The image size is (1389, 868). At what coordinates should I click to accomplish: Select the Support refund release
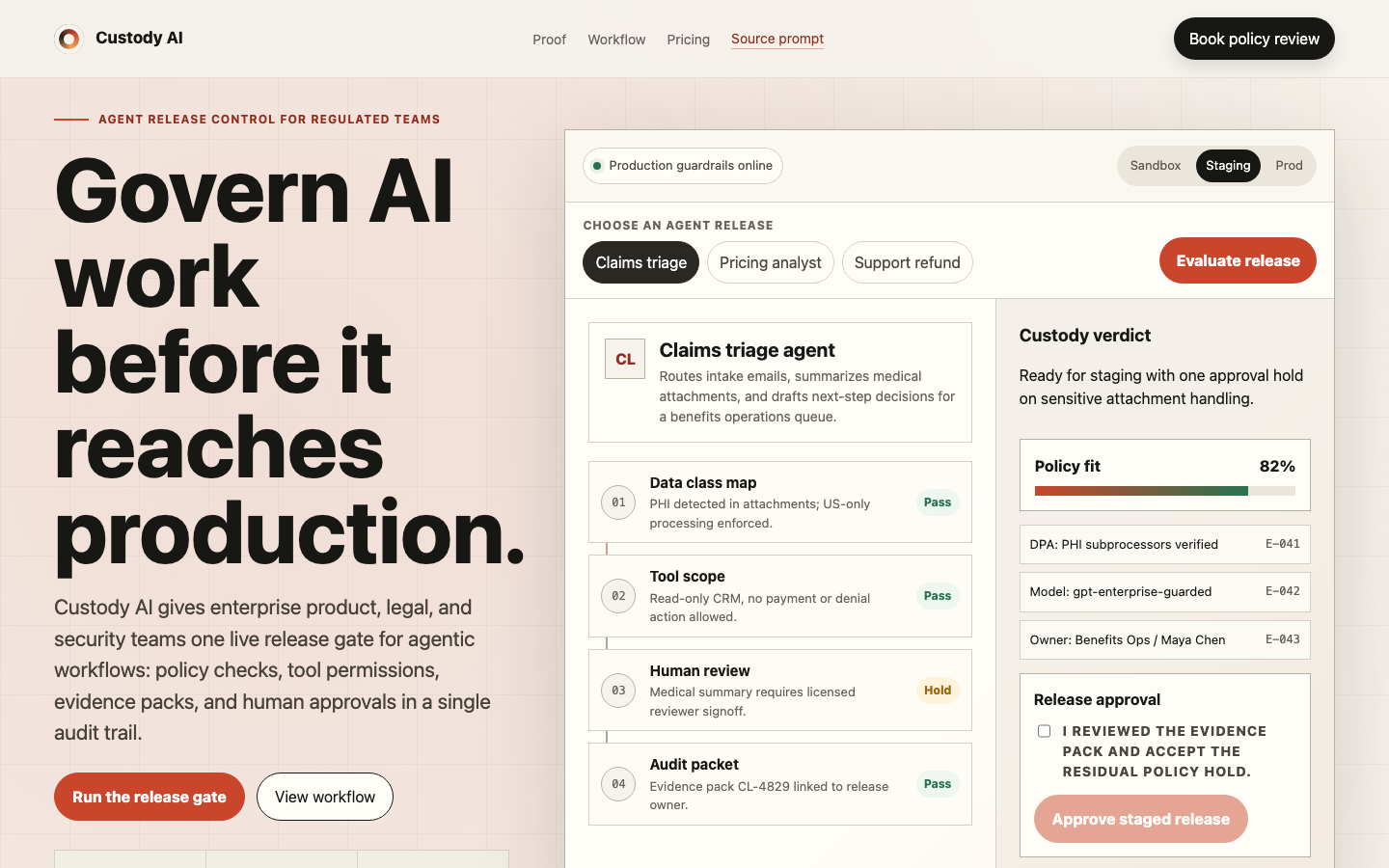[907, 262]
